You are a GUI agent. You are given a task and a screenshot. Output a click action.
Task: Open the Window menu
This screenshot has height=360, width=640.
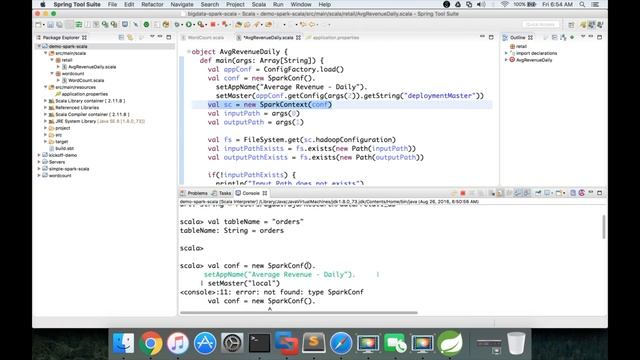point(301,4)
